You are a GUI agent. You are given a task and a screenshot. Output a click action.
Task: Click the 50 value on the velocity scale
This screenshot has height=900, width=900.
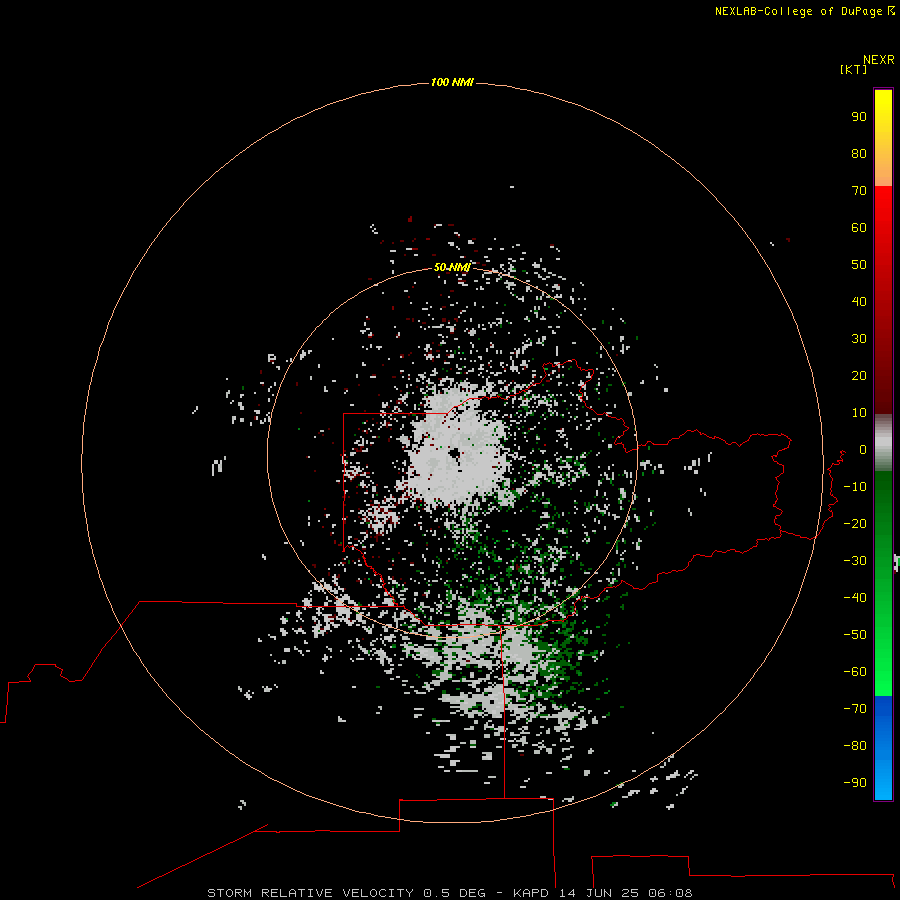tap(859, 265)
